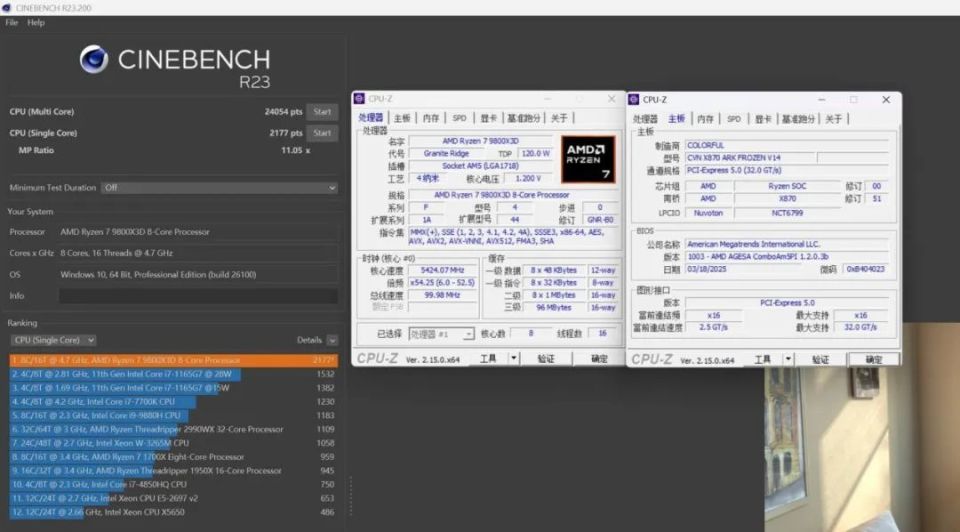Click 确定 button in right CPU-Z
Viewport: 960px width, 532px height.
pyautogui.click(x=873, y=359)
